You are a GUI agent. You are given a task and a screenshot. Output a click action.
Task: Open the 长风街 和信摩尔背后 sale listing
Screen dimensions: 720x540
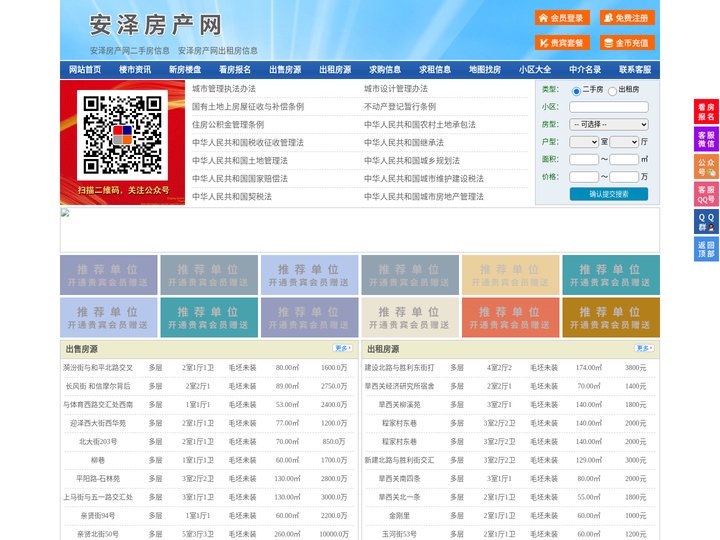coord(98,386)
